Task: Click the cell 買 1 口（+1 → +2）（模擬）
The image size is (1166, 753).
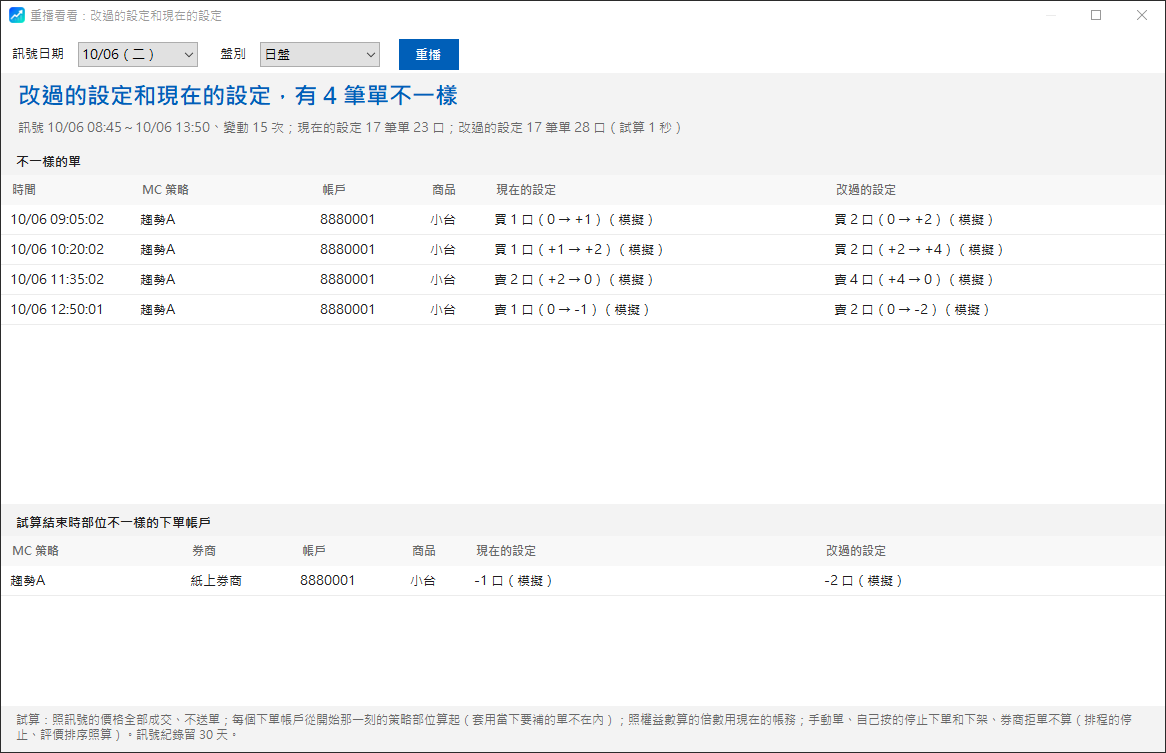Action: tap(579, 250)
